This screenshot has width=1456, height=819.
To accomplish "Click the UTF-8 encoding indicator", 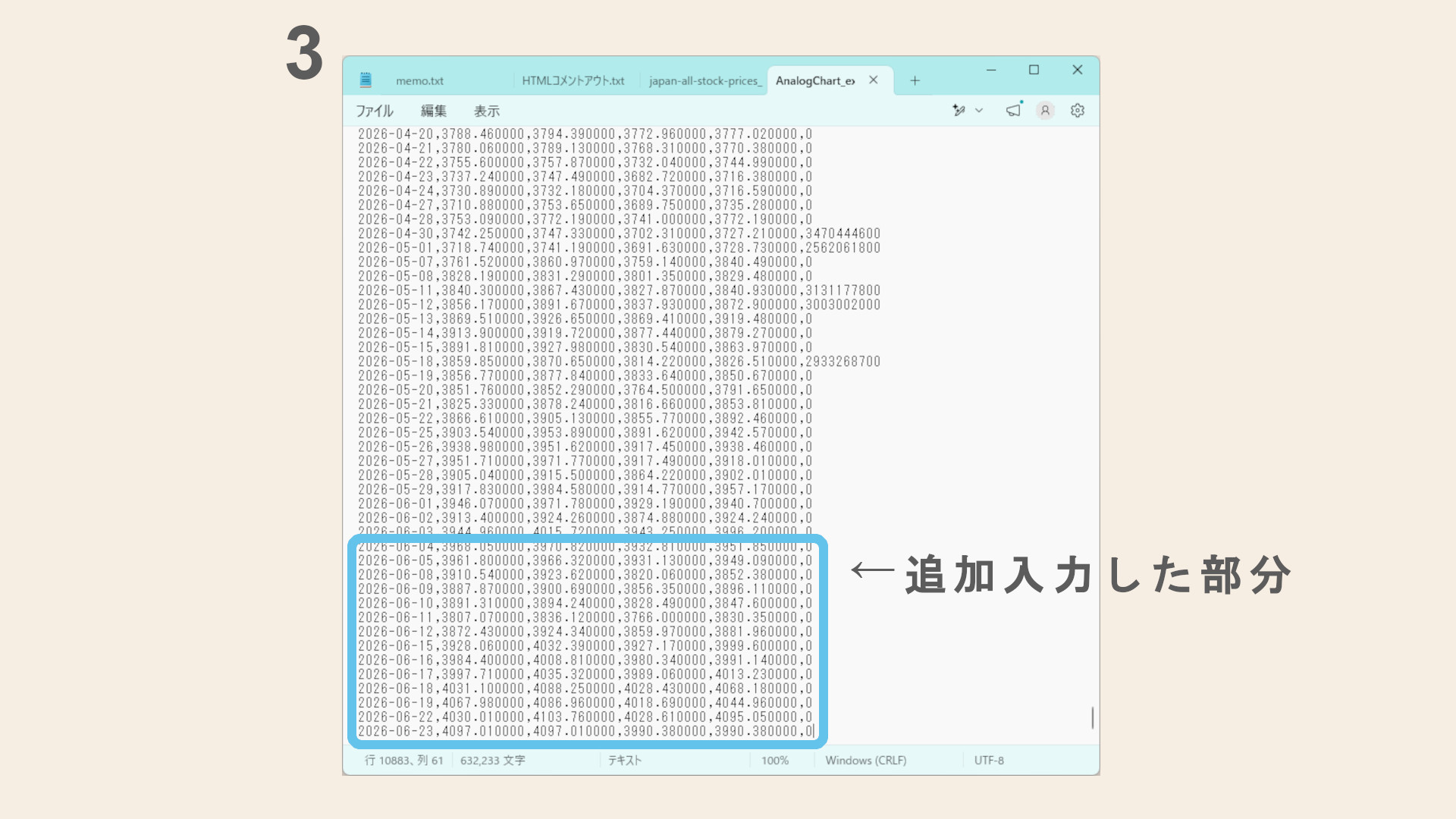I will [989, 760].
